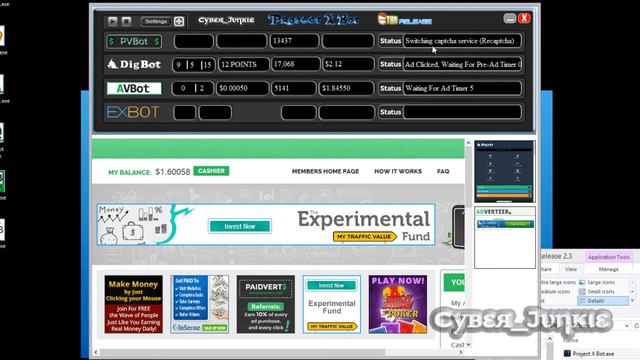Click the EXBOT logo

tap(133, 112)
